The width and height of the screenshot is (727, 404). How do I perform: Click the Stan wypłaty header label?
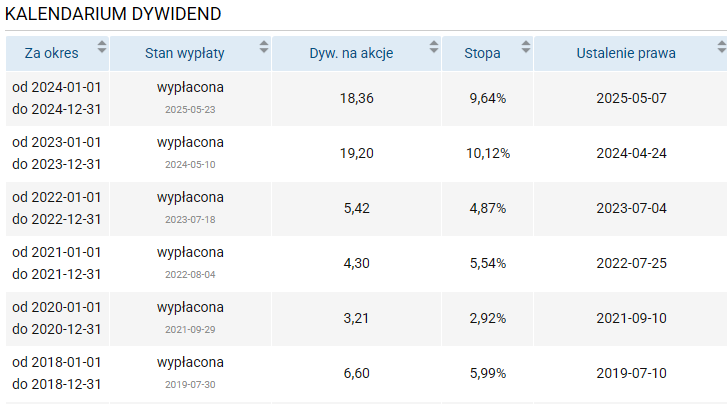[184, 53]
